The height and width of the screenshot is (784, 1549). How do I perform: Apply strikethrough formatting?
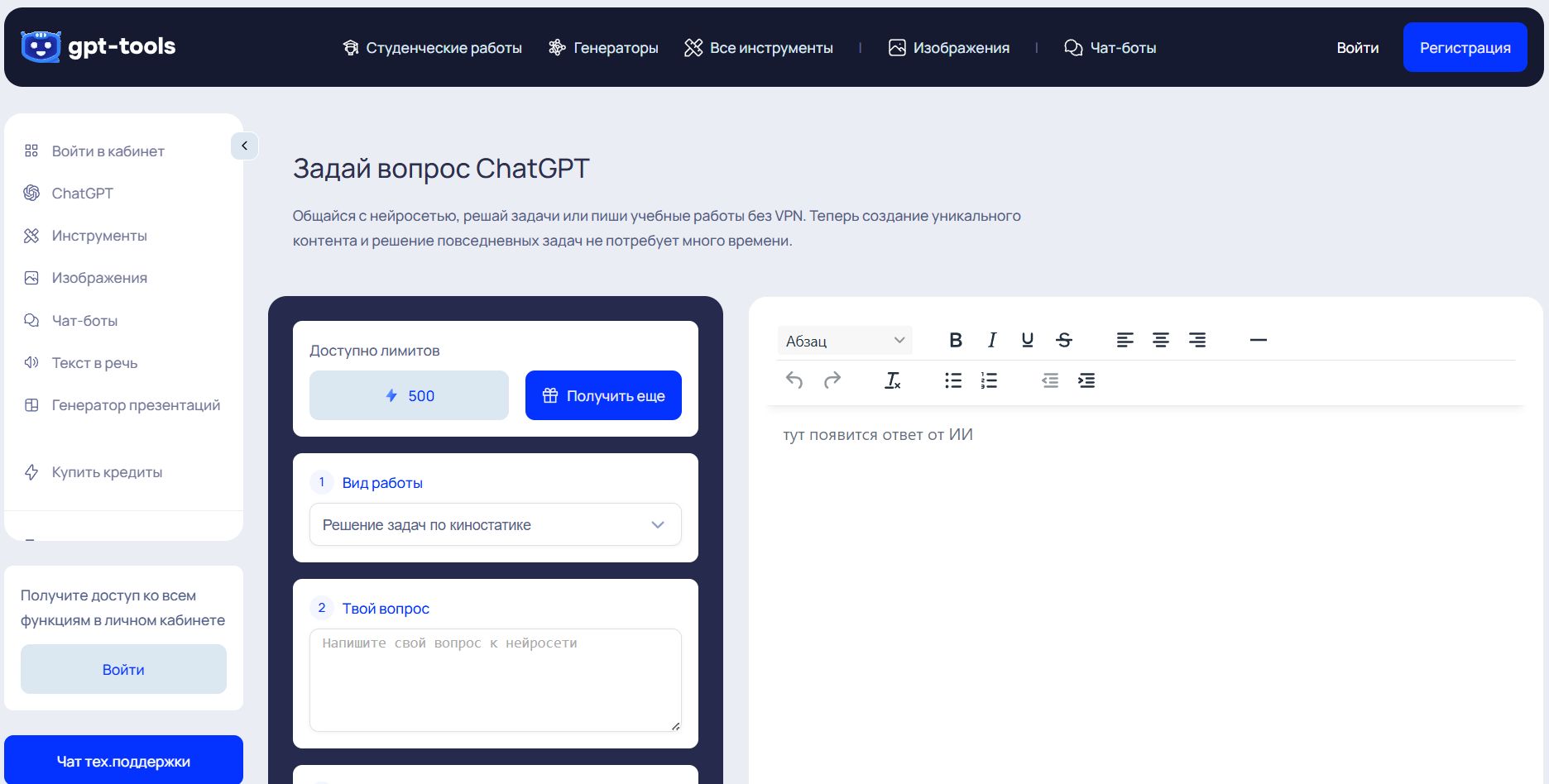click(x=1064, y=339)
